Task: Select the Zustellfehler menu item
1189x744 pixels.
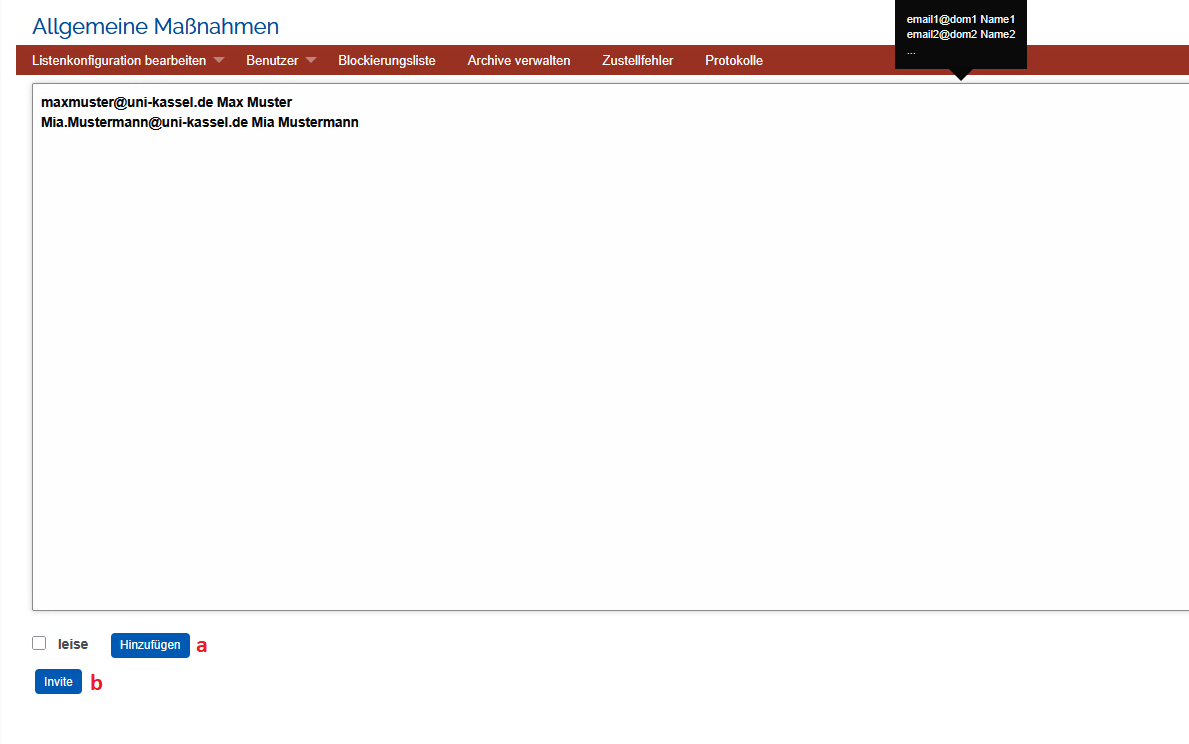Action: tap(637, 61)
